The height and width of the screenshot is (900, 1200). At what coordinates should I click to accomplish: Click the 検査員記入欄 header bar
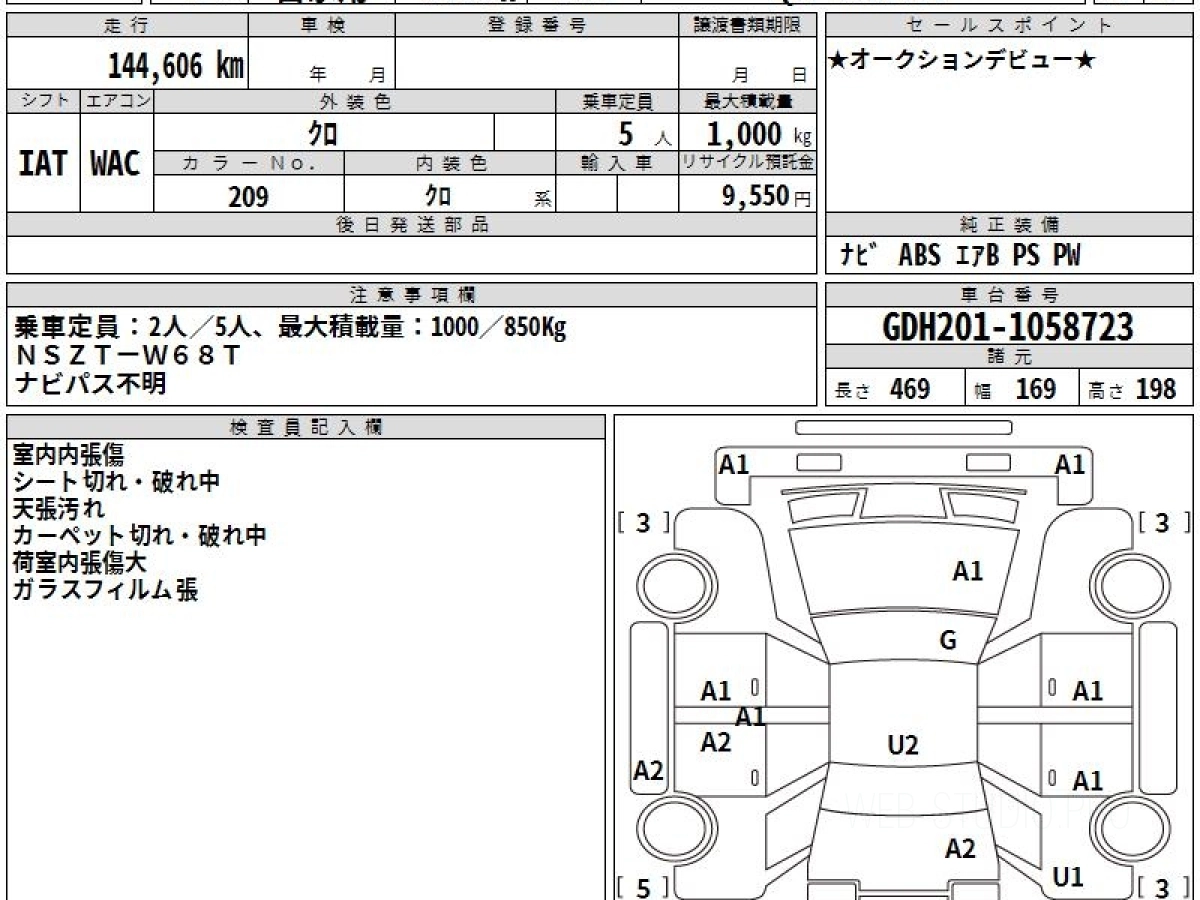point(306,427)
